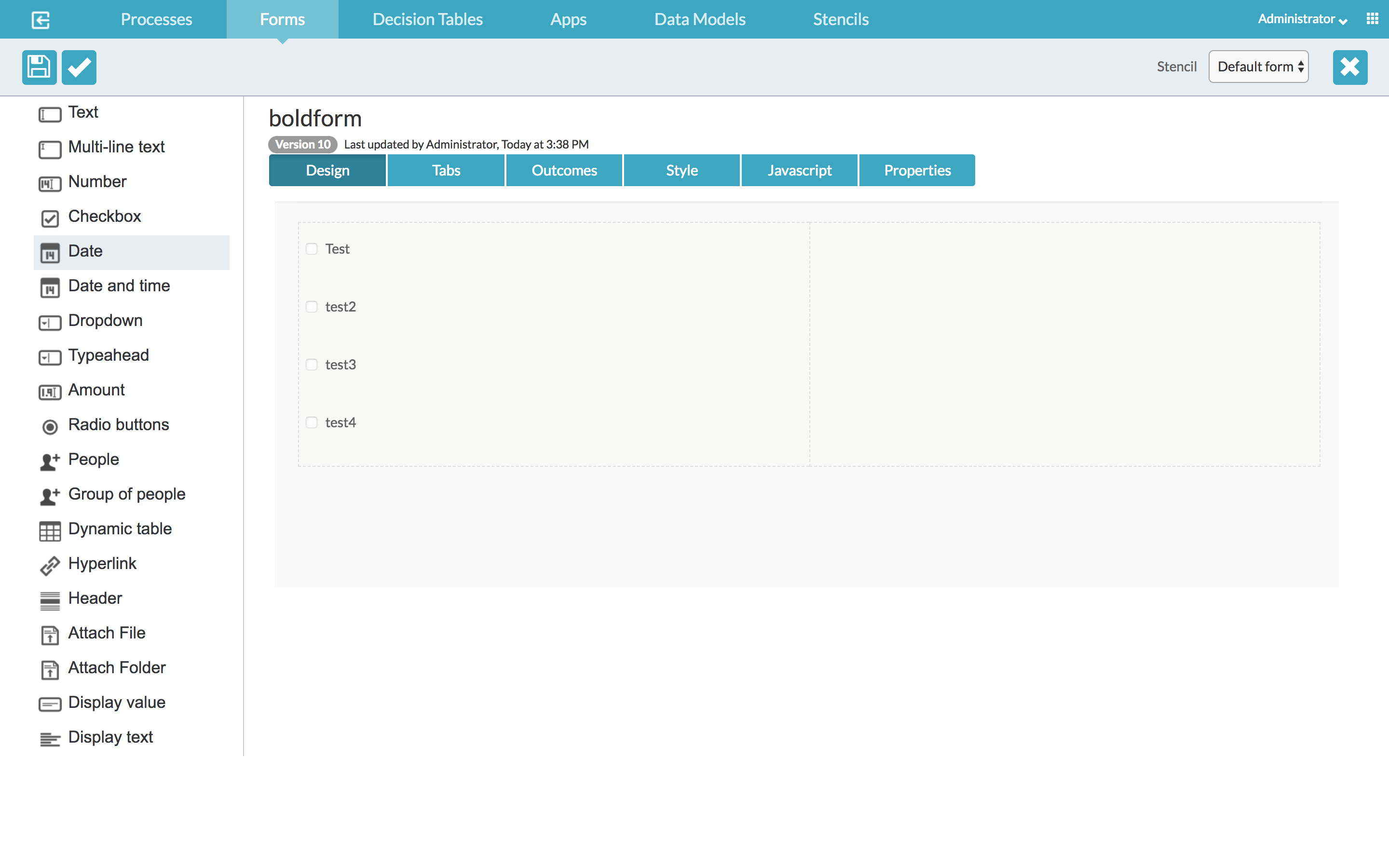The width and height of the screenshot is (1389, 868).
Task: Click the Version 10 badge
Action: (302, 144)
